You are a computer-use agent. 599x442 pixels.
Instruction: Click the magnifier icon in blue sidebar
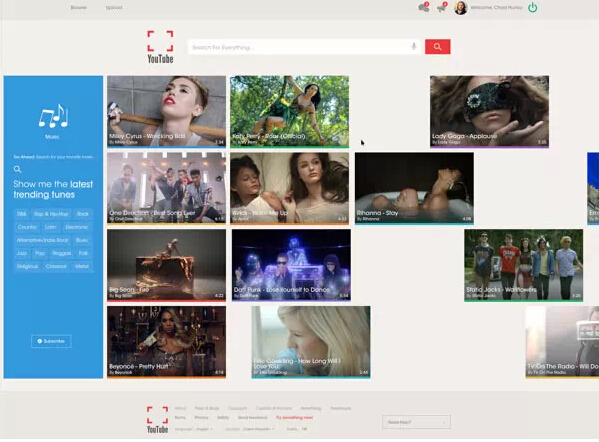tap(17, 169)
